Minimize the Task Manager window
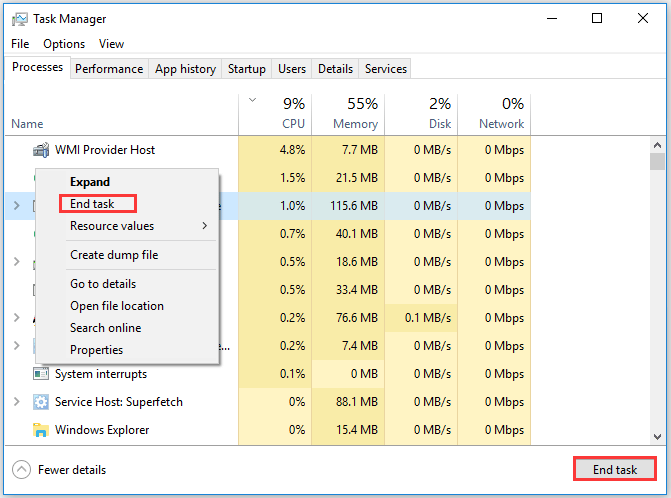The height and width of the screenshot is (498, 671). pos(552,18)
